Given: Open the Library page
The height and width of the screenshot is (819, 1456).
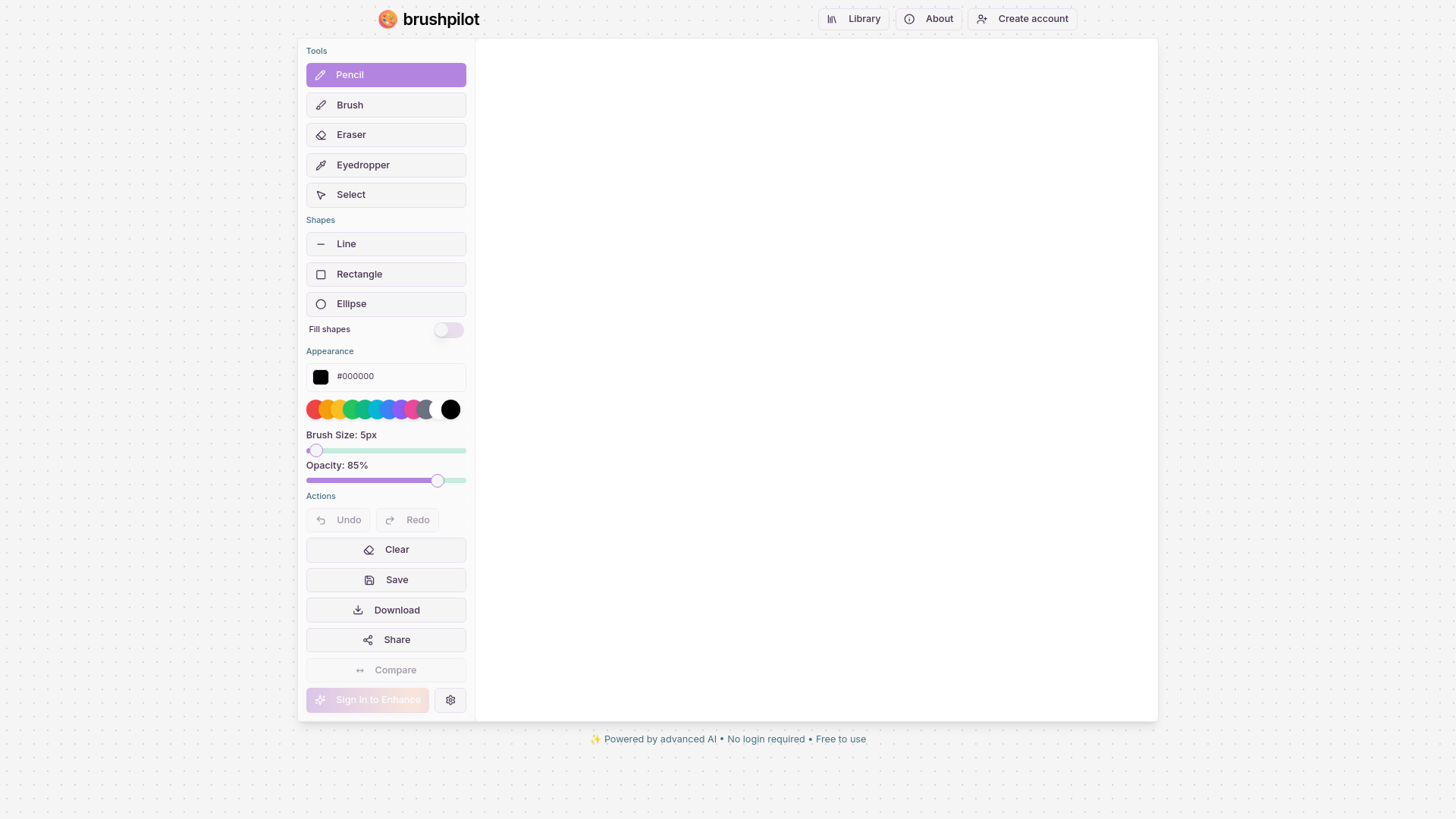Looking at the screenshot, I should 853,19.
